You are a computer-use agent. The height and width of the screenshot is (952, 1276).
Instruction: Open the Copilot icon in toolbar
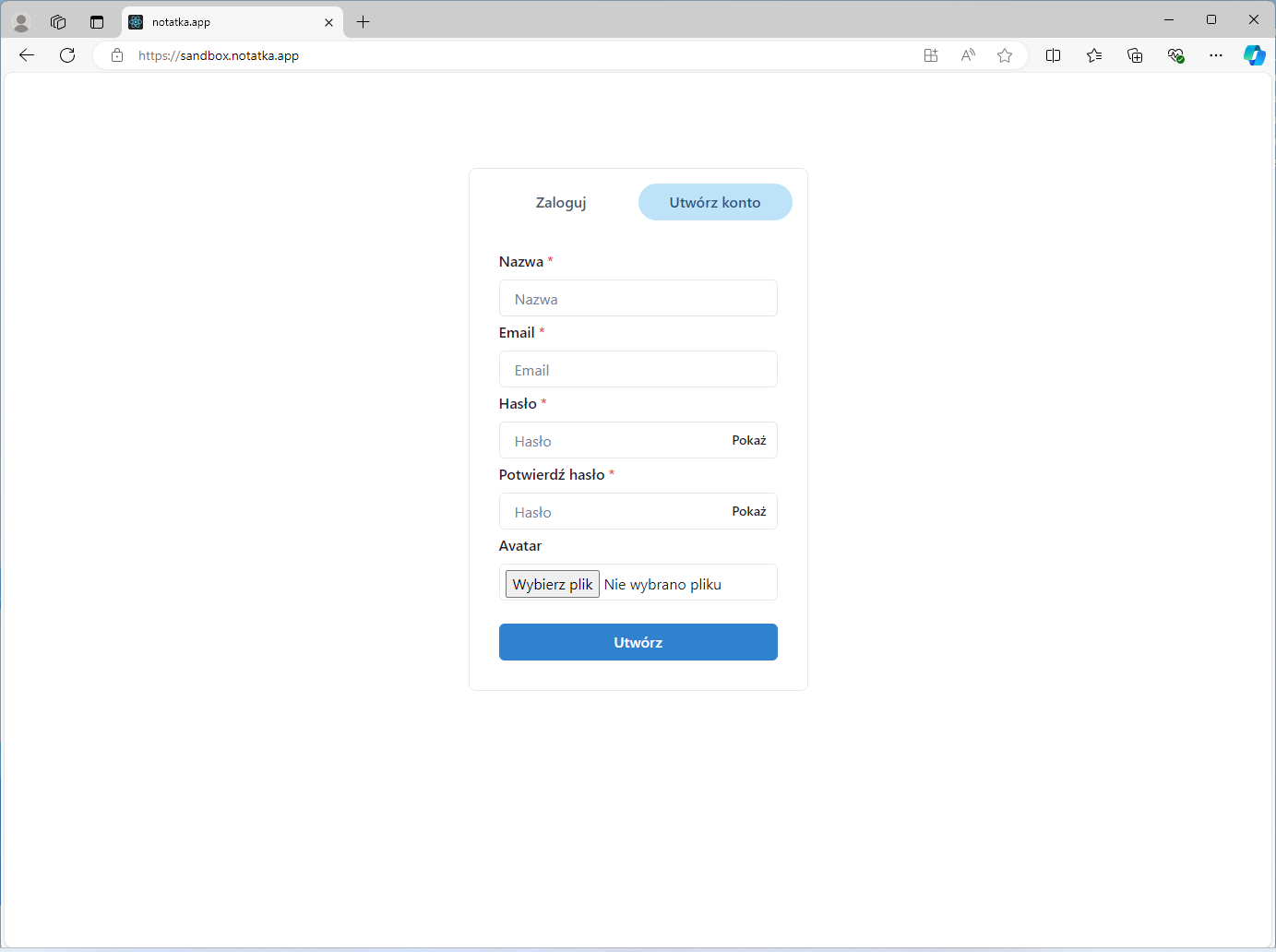[x=1254, y=55]
